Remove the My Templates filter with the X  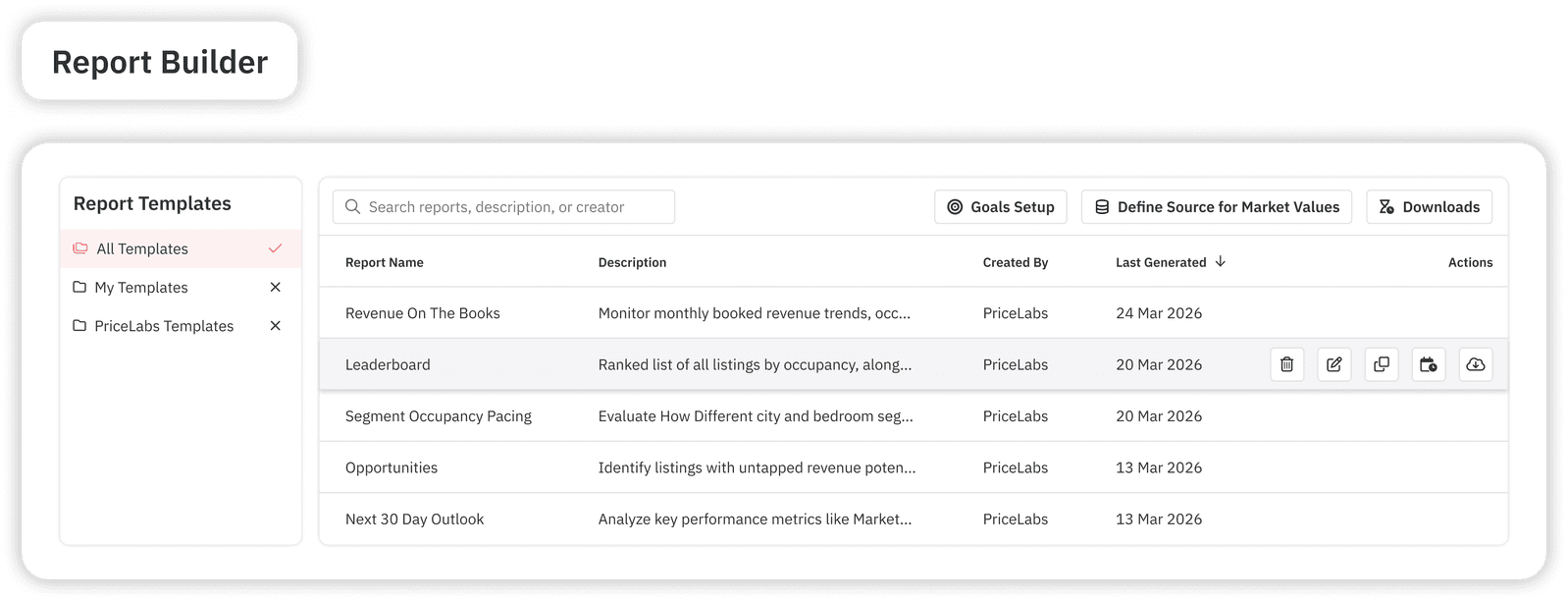click(276, 287)
